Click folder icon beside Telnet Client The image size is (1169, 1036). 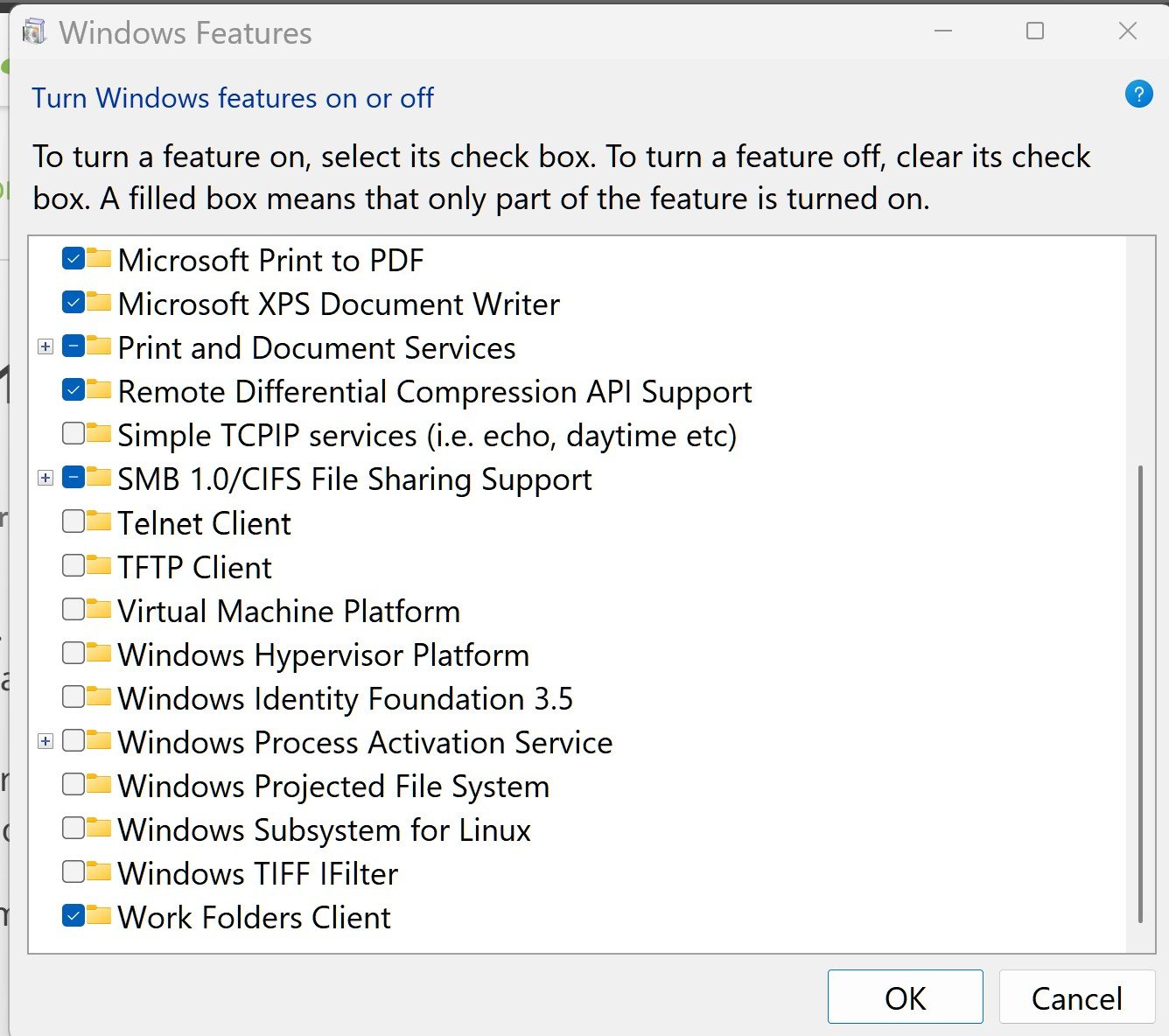[99, 521]
